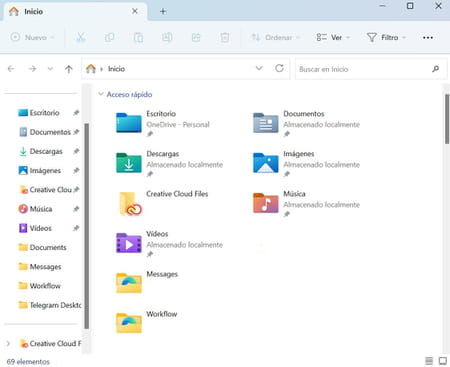The image size is (450, 367).
Task: Click the Paste clipboard icon
Action: [x=138, y=37]
